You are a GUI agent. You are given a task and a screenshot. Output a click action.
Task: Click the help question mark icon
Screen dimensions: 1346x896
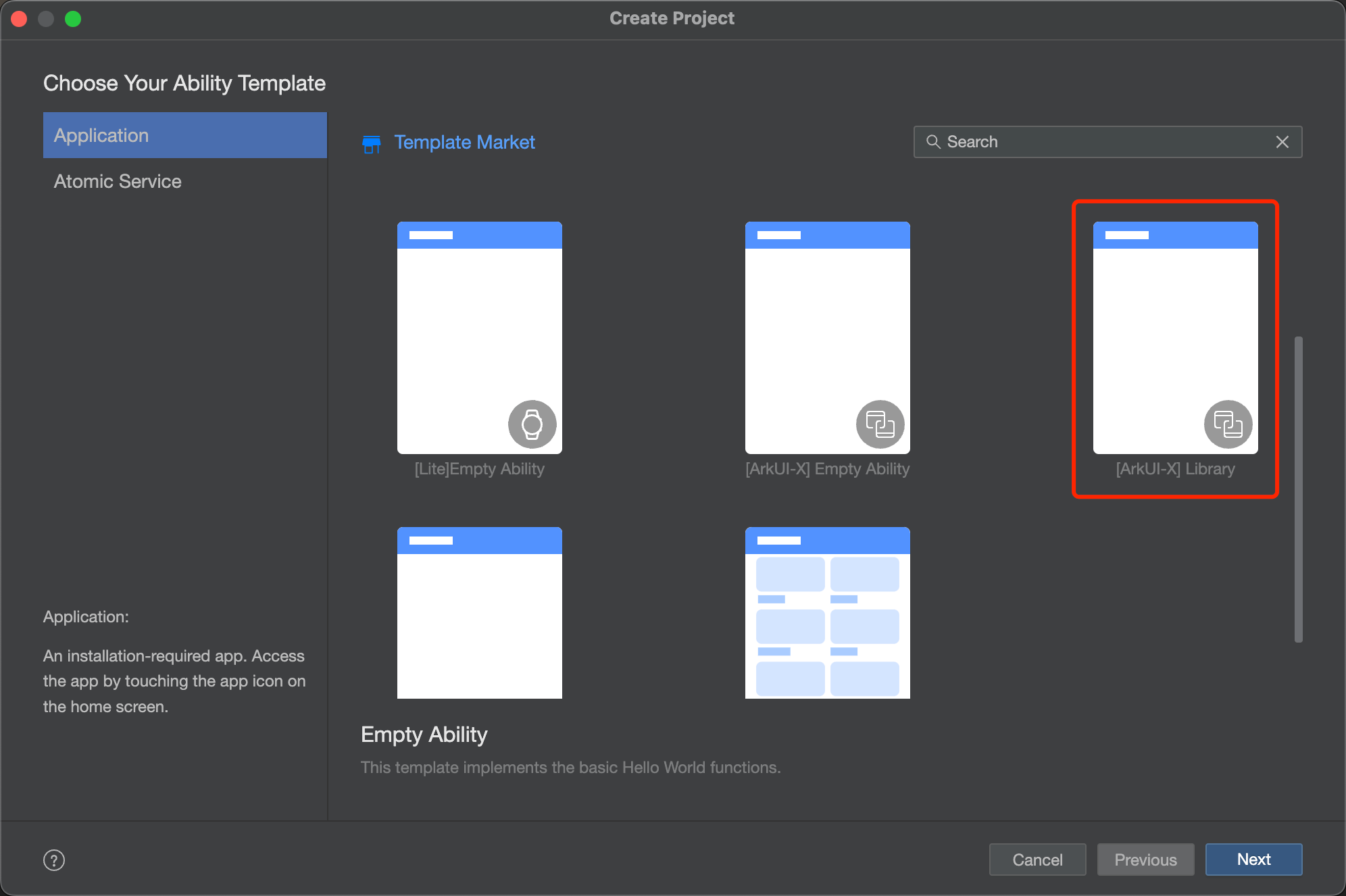coord(54,860)
